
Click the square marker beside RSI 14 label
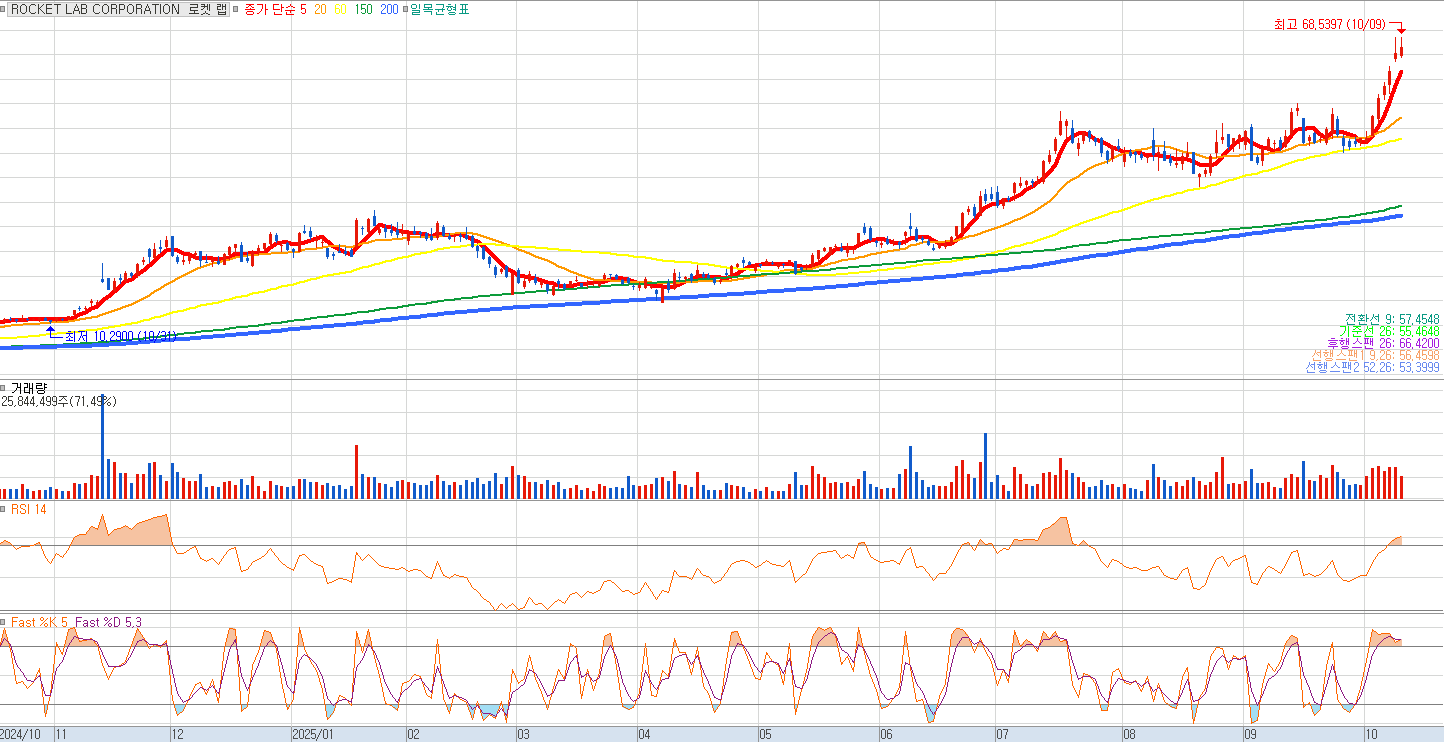pyautogui.click(x=4, y=509)
